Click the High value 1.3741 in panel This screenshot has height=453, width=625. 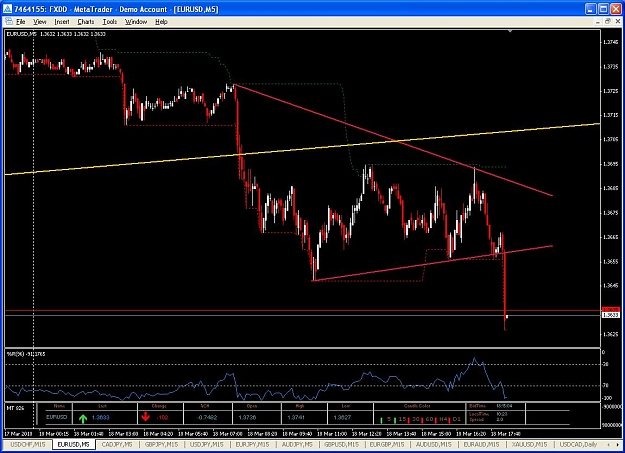pos(297,418)
